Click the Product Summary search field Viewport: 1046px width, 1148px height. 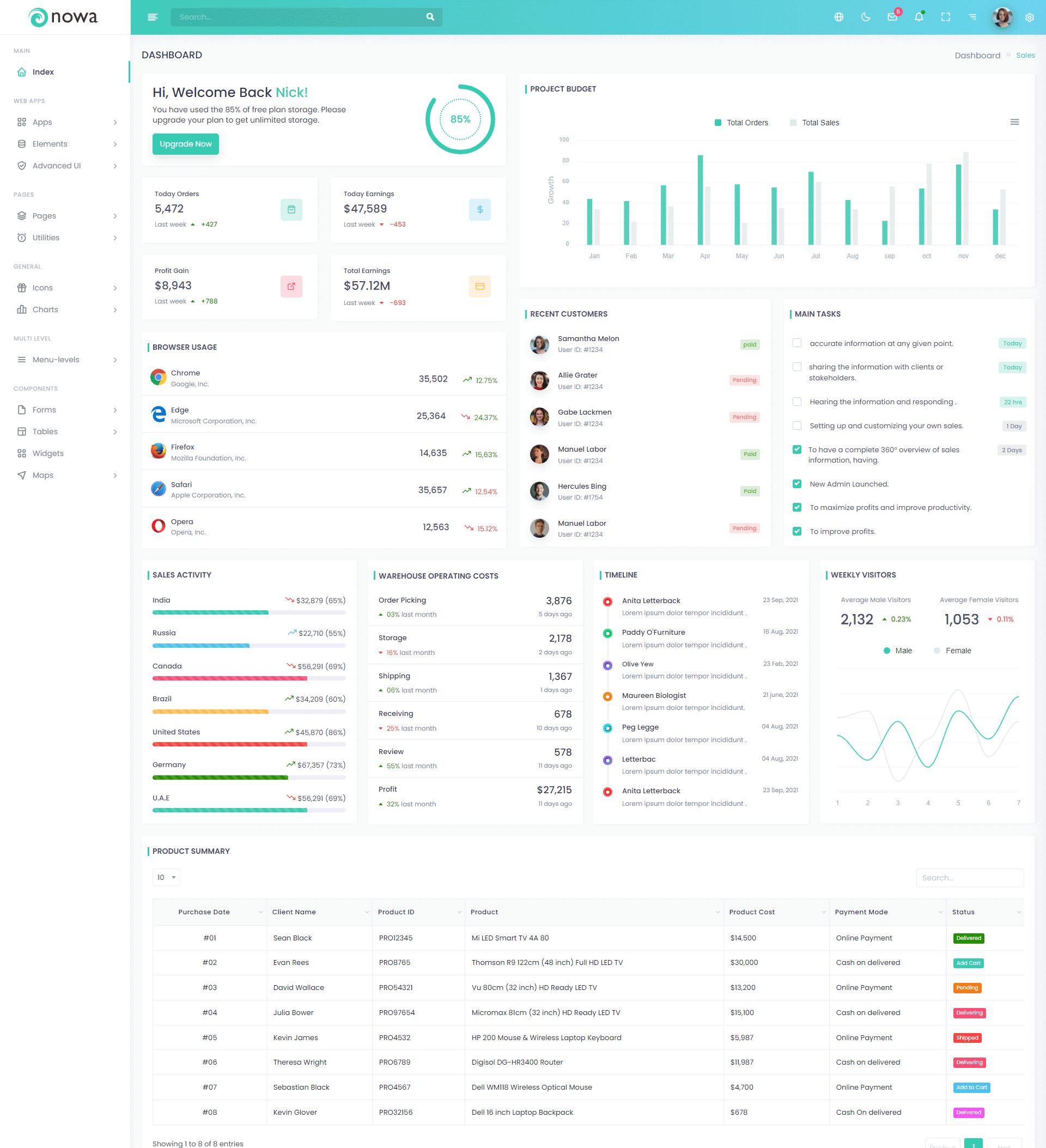[970, 878]
